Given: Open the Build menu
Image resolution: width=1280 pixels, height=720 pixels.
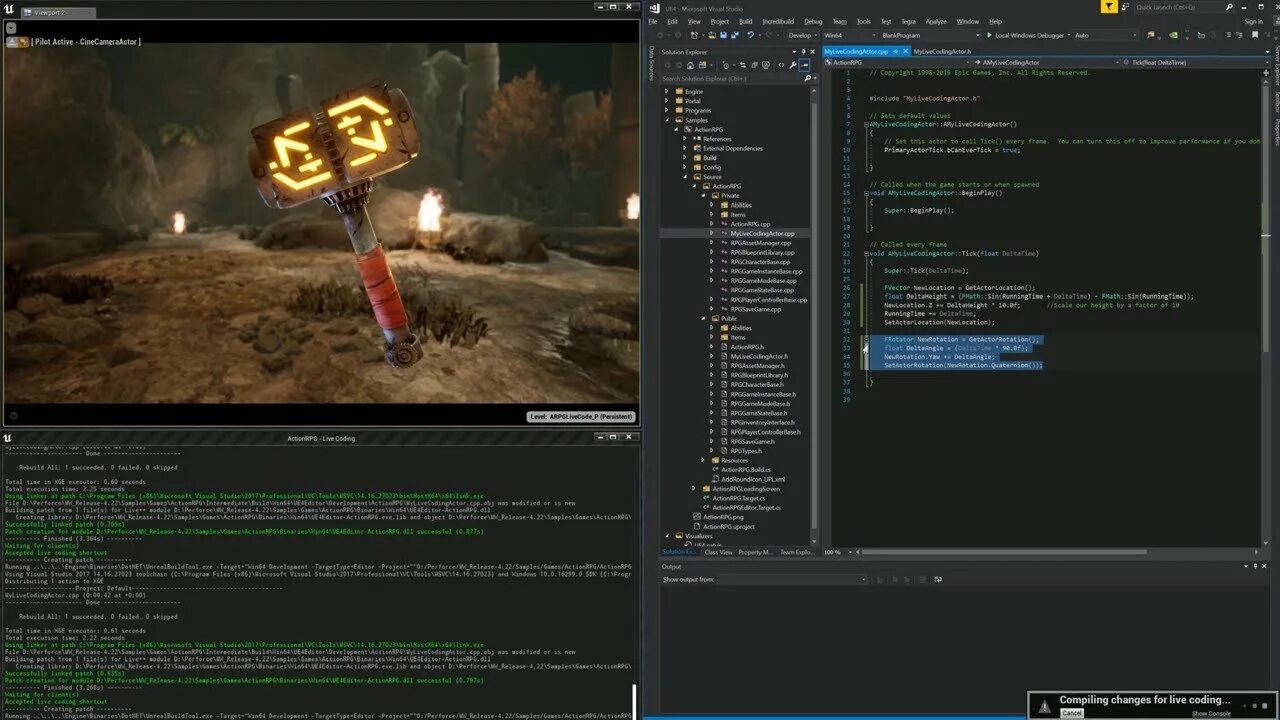Looking at the screenshot, I should coord(745,21).
